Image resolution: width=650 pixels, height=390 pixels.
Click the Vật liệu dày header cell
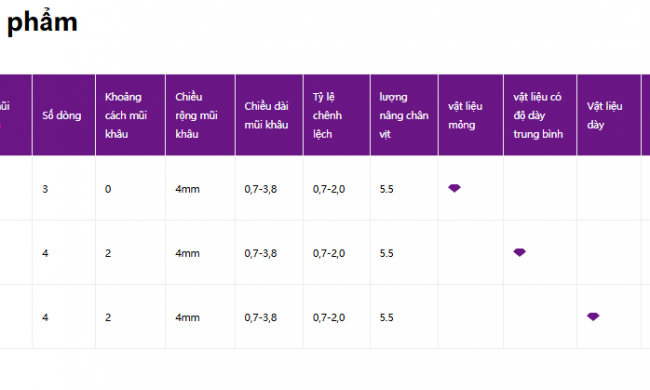(x=609, y=115)
